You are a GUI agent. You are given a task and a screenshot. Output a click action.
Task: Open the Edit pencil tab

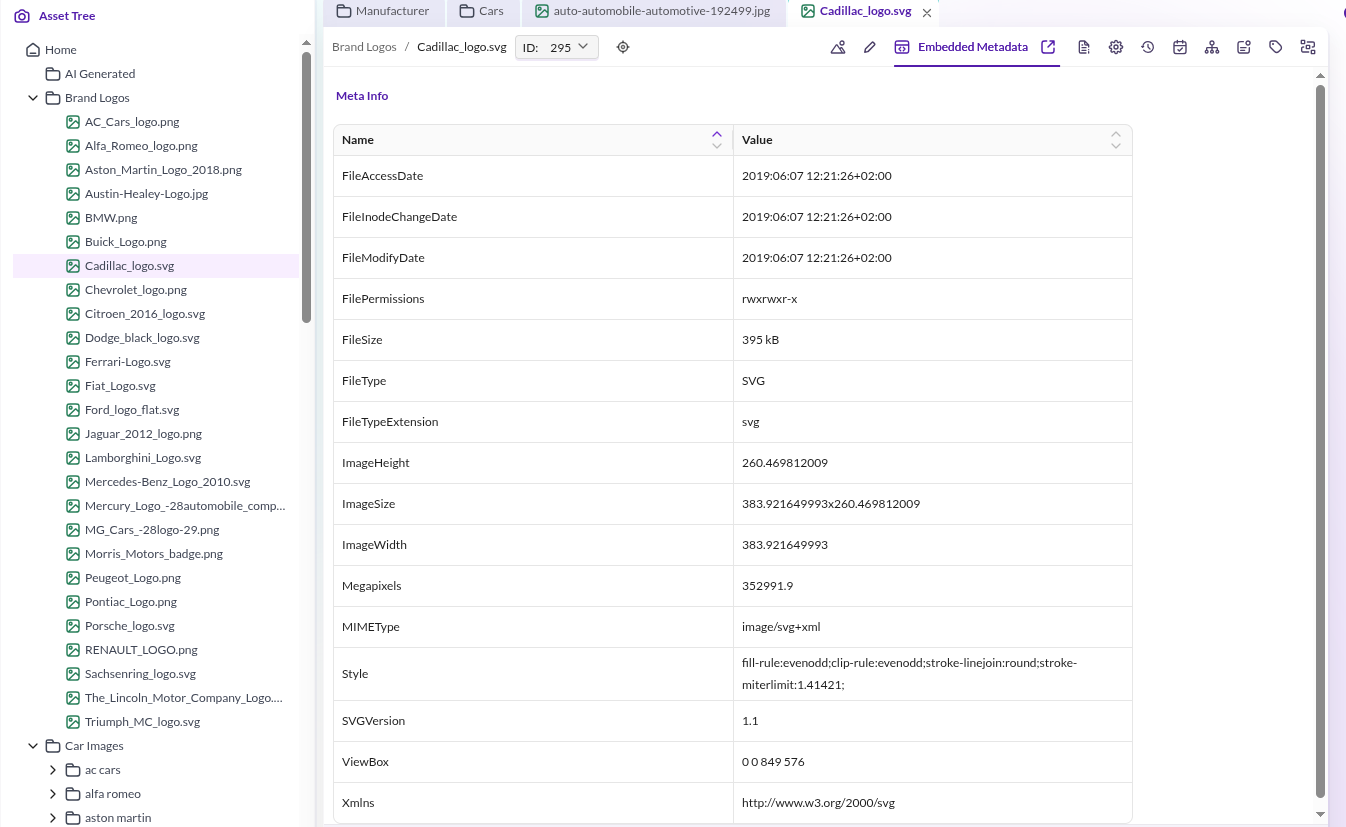tap(870, 47)
